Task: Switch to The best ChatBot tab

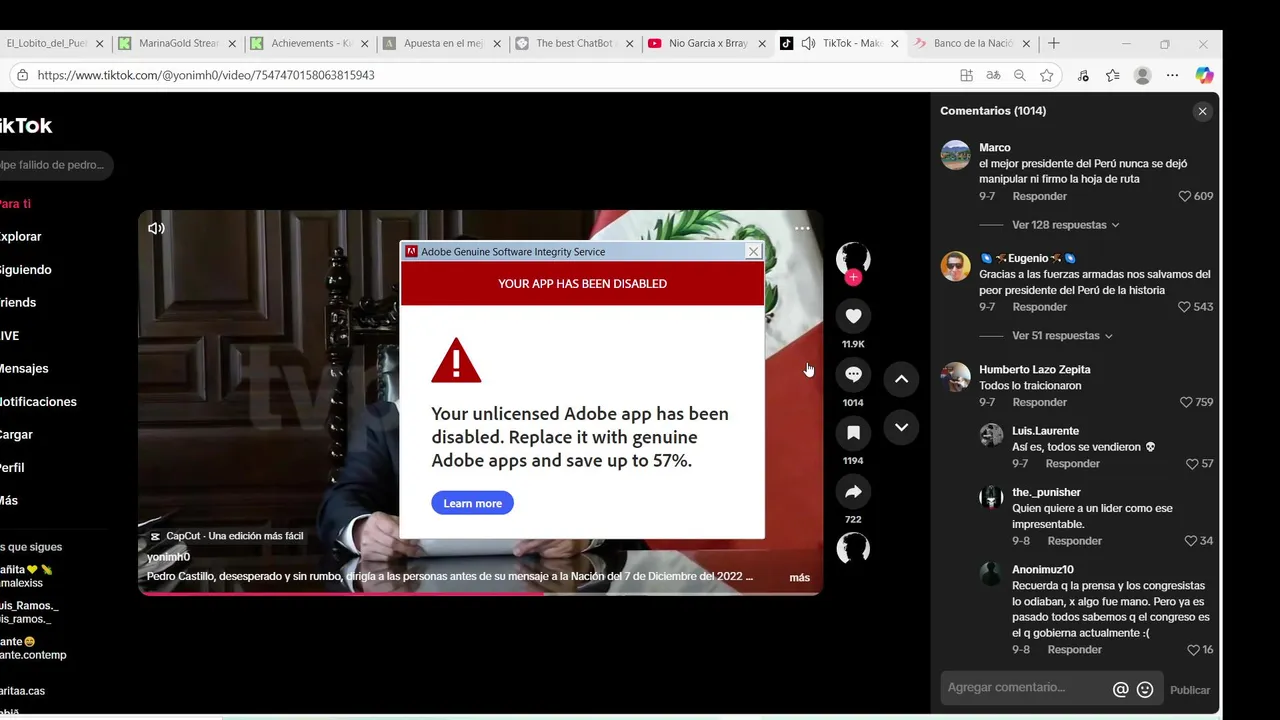Action: pyautogui.click(x=574, y=43)
